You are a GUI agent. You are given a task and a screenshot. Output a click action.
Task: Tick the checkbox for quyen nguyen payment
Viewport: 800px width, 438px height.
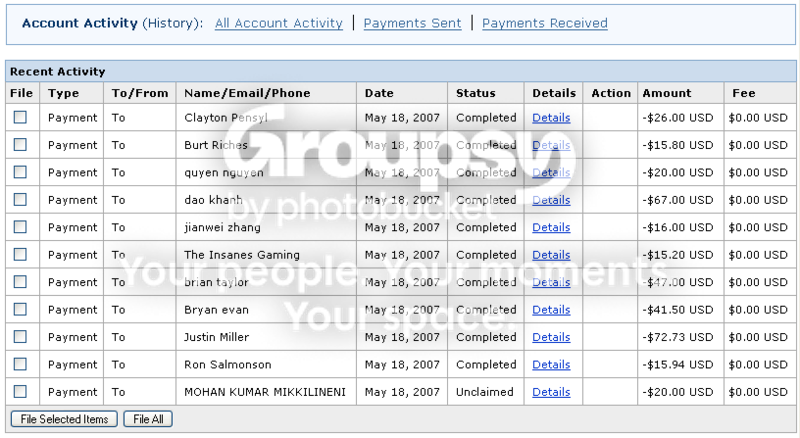20,172
